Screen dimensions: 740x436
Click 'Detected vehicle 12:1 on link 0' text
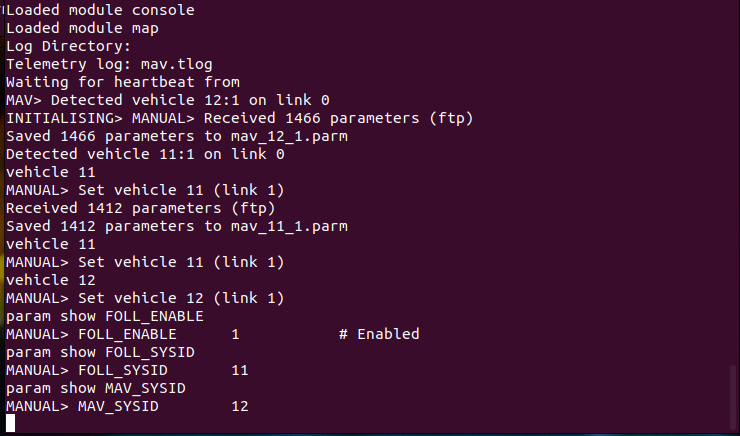190,100
